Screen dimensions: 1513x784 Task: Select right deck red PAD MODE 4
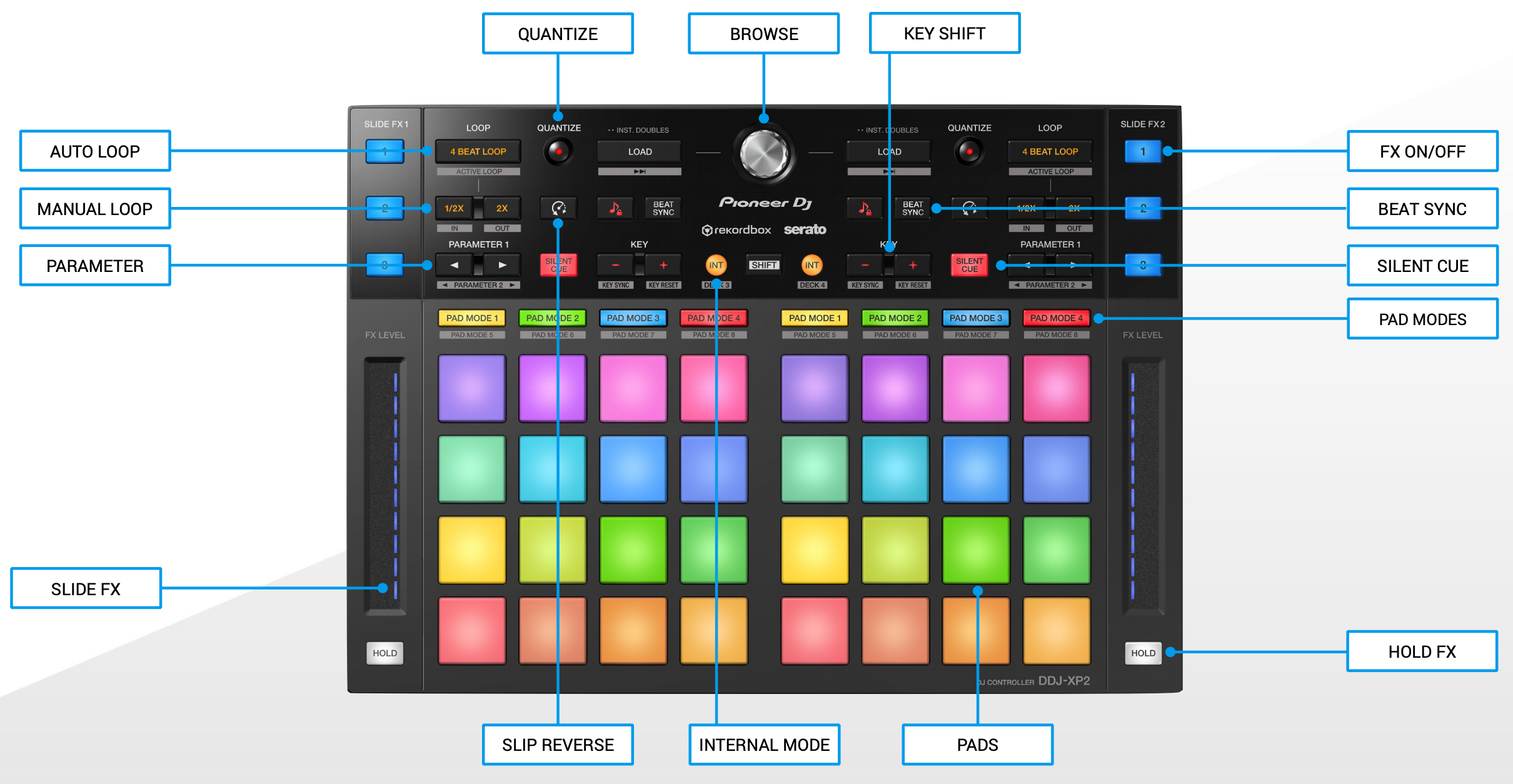[1057, 318]
